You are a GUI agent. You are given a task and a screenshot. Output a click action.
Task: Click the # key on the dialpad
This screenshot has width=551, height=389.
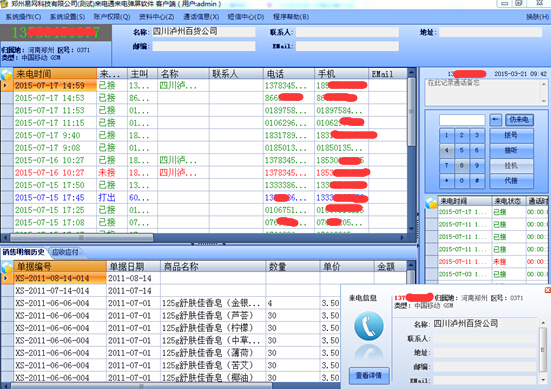[x=477, y=181]
